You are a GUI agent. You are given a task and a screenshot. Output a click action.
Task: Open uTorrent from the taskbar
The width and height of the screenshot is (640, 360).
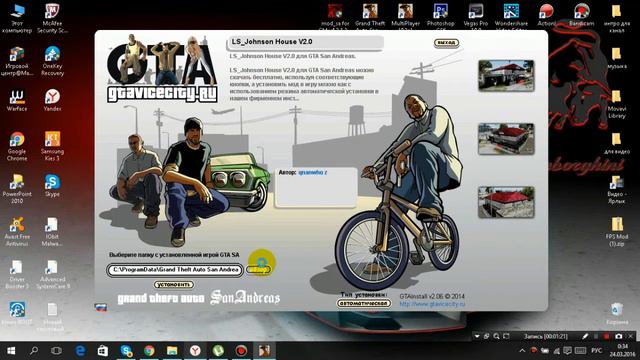coord(218,351)
